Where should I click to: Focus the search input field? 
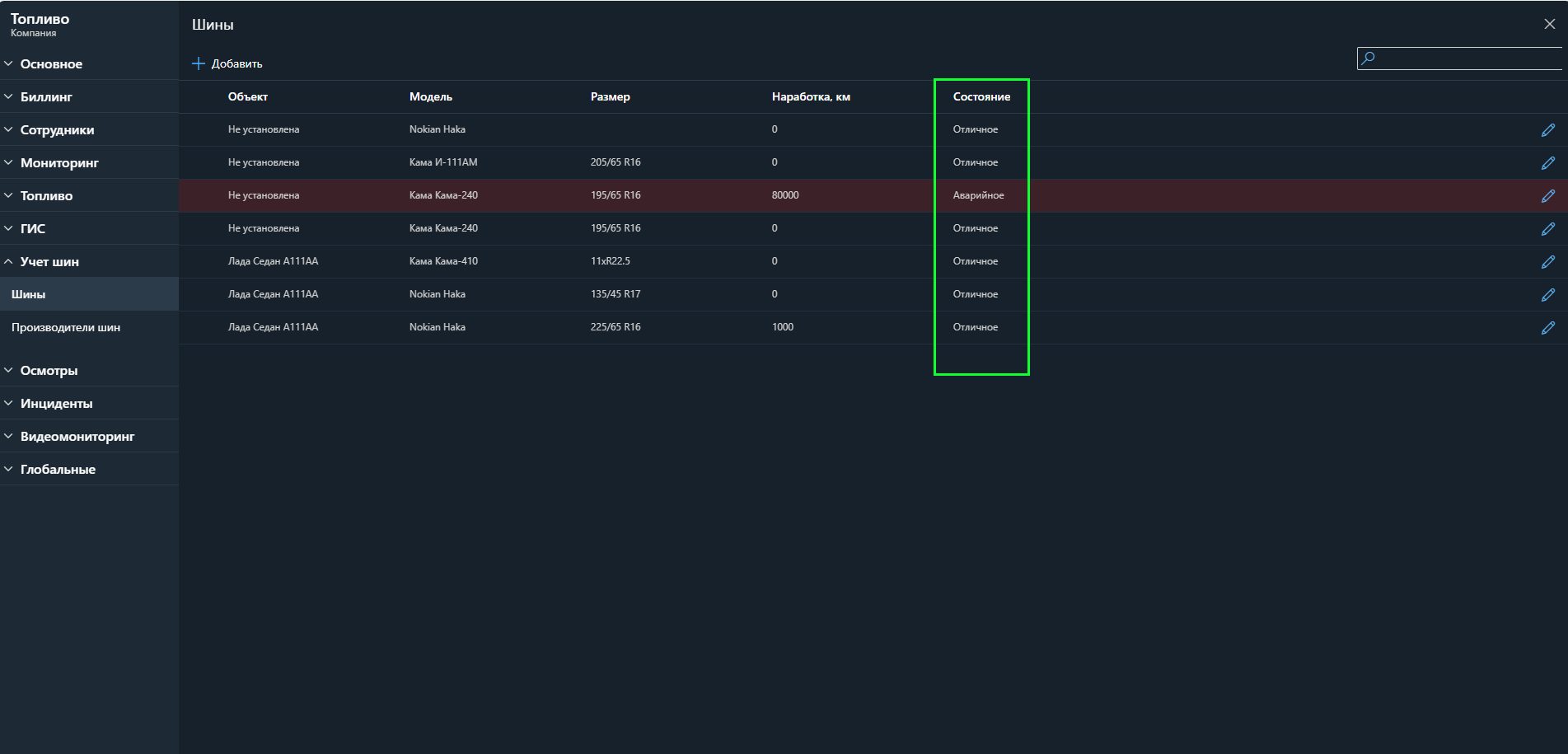(x=1467, y=58)
